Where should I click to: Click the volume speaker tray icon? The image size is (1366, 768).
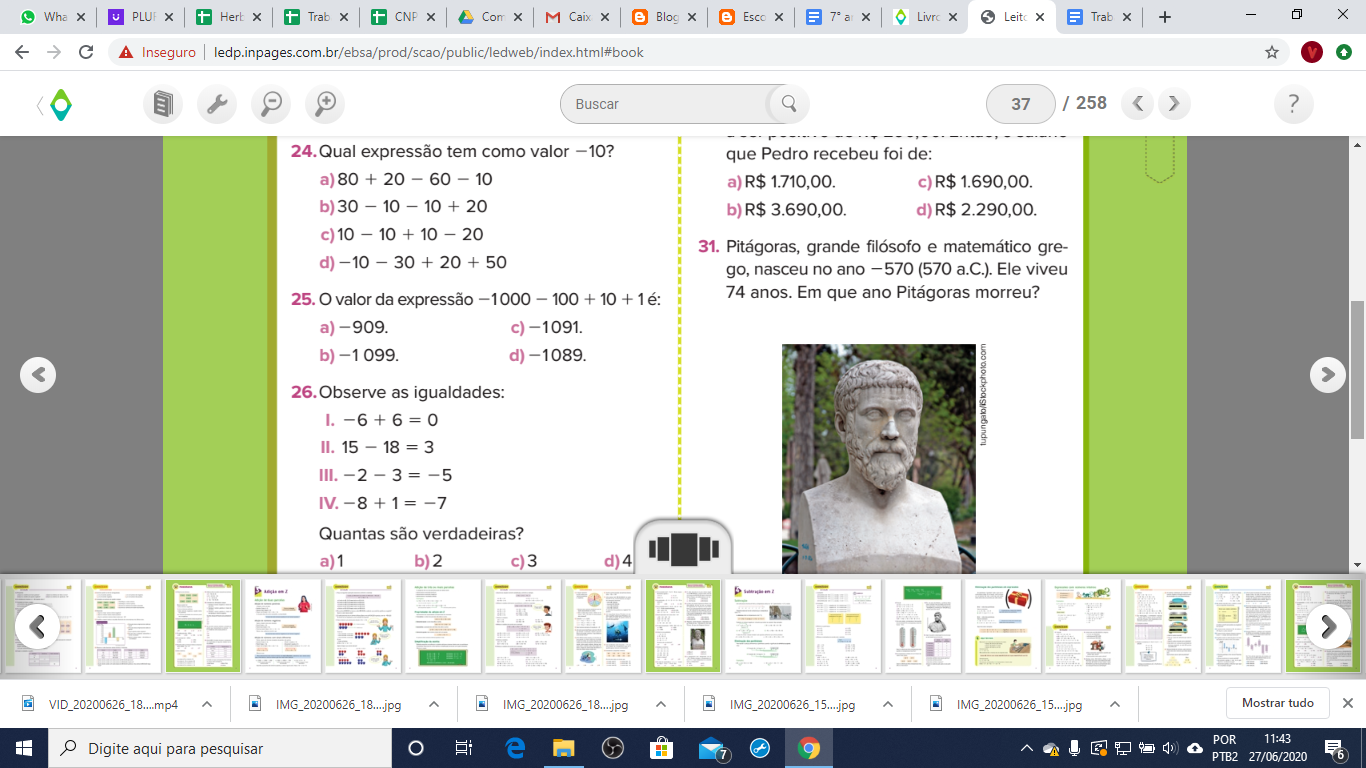click(1170, 748)
